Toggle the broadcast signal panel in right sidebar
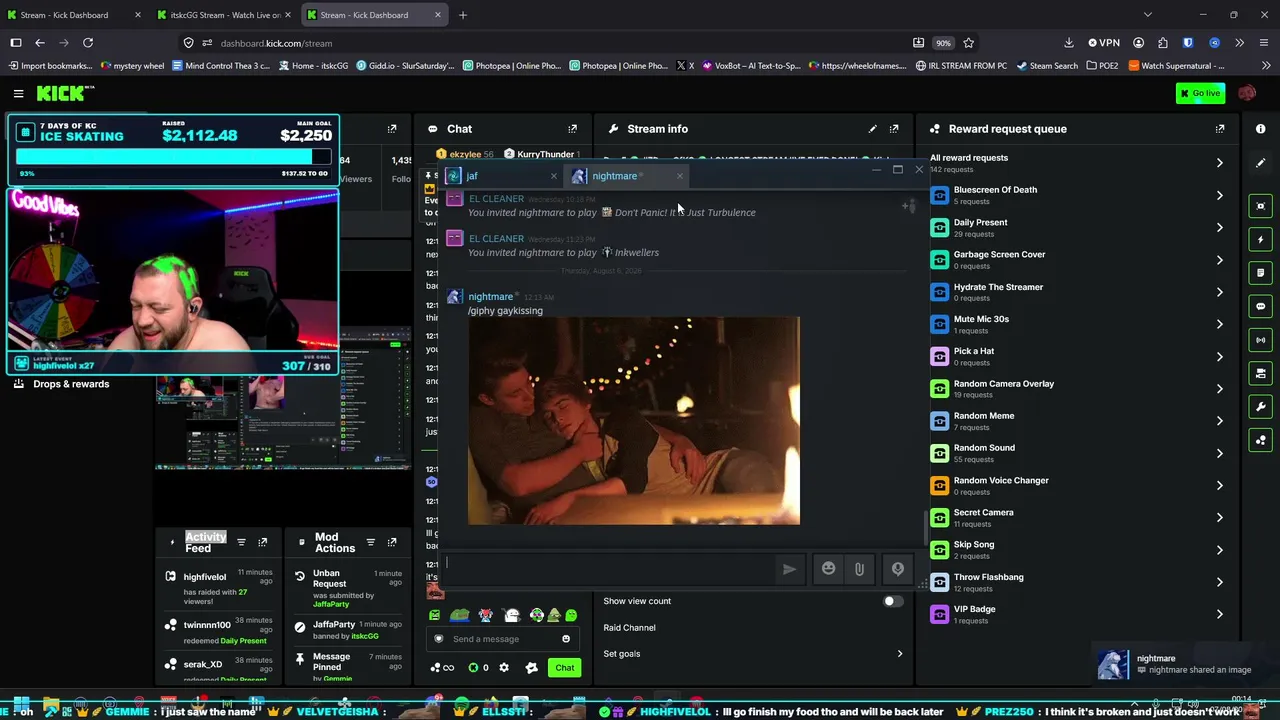Image resolution: width=1280 pixels, height=720 pixels. point(1260,340)
